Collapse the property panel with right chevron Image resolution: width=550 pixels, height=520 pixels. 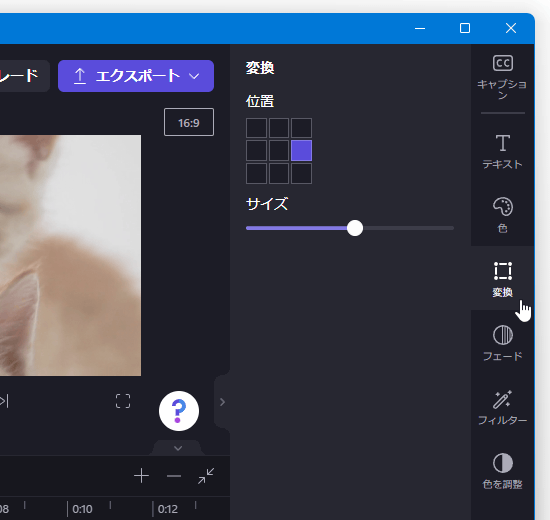222,402
